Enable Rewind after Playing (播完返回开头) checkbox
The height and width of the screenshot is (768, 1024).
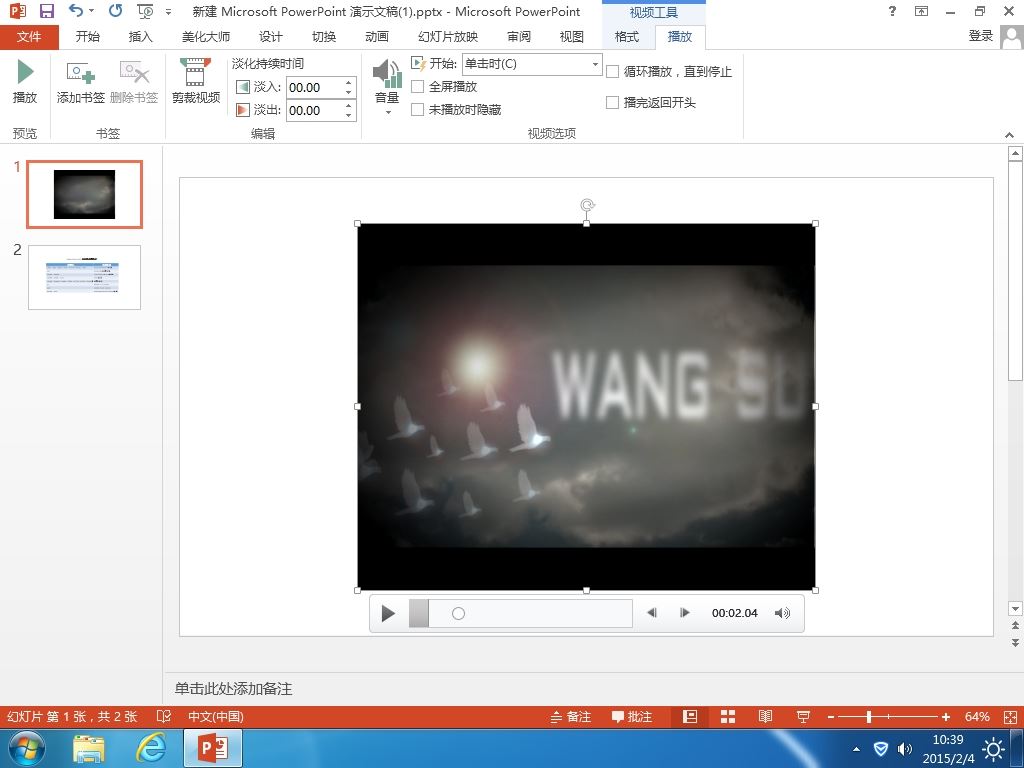pos(613,102)
